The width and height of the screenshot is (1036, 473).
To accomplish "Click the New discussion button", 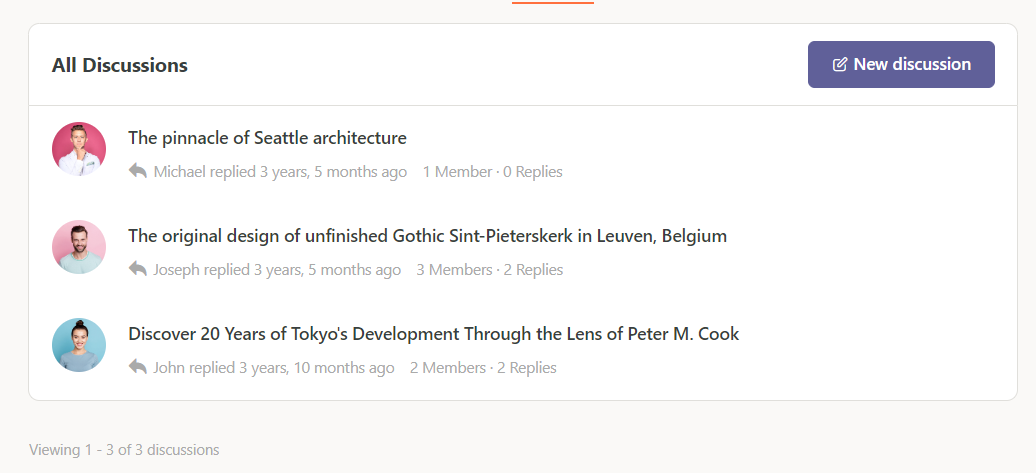I will (x=901, y=64).
